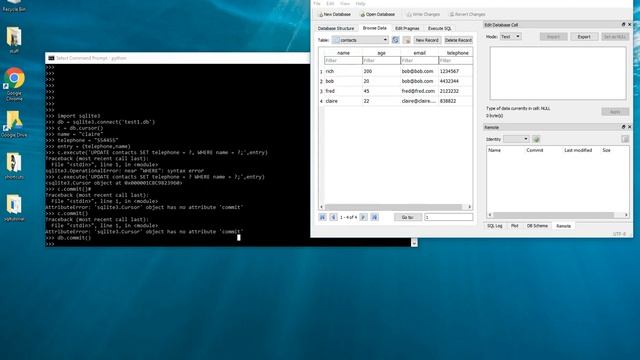Close the Edit Database Cell panel
This screenshot has height=360, width=640.
629,25
